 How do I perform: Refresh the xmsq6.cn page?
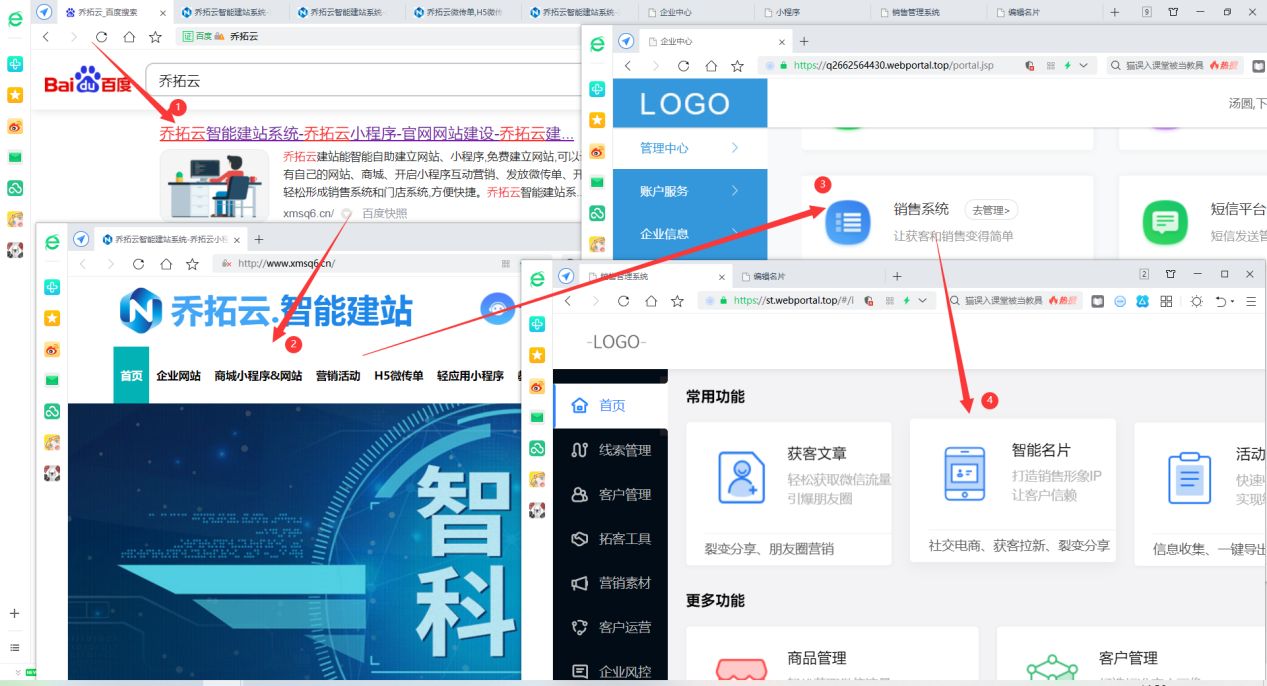138,264
